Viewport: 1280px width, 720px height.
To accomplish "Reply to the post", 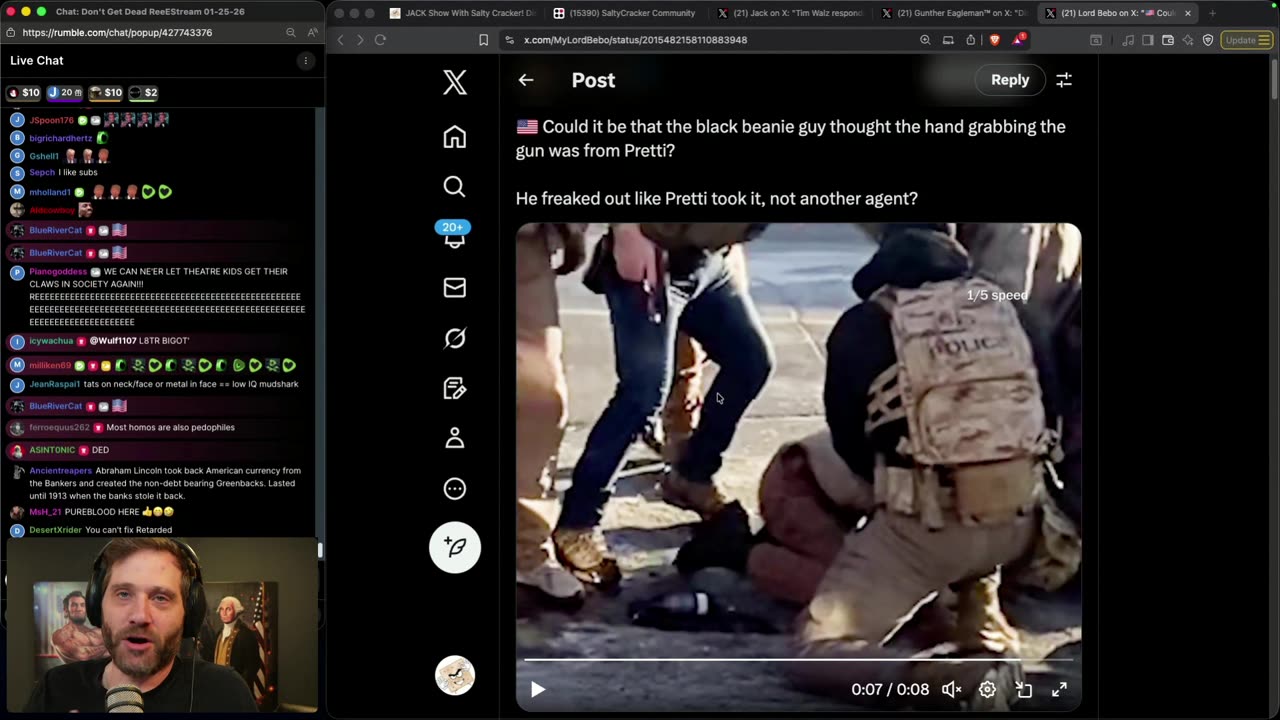I will (1010, 80).
